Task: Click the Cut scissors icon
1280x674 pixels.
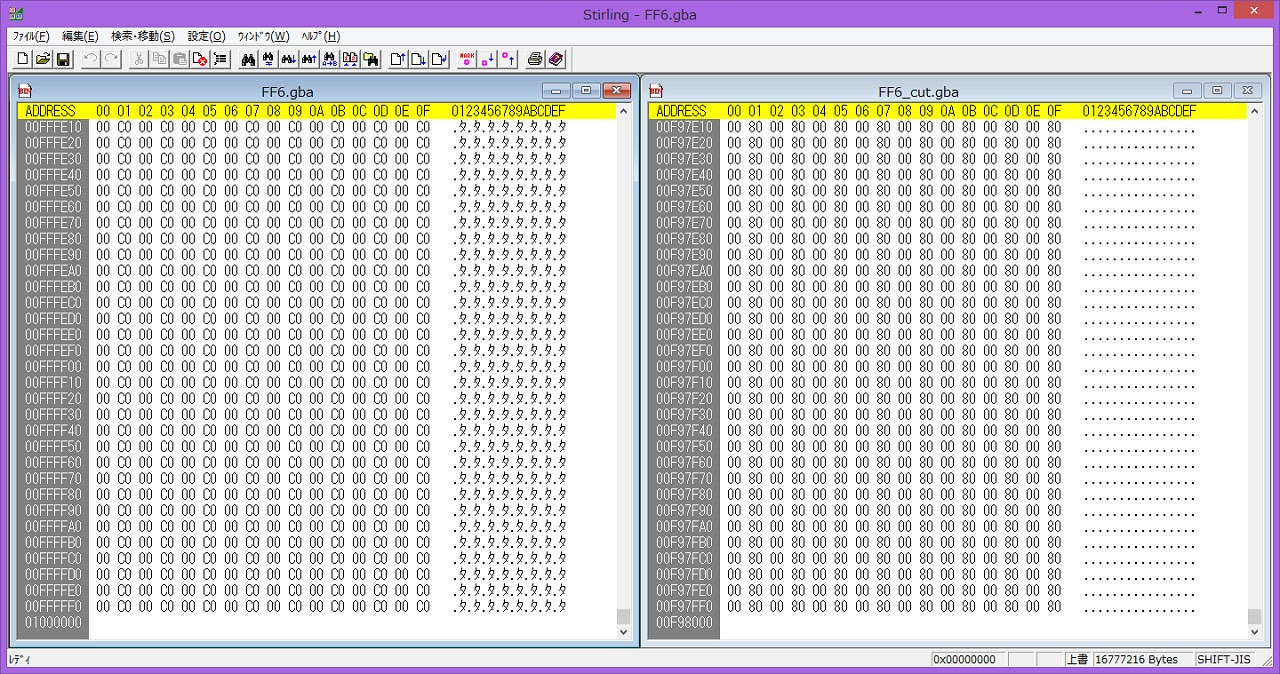Action: (x=139, y=59)
